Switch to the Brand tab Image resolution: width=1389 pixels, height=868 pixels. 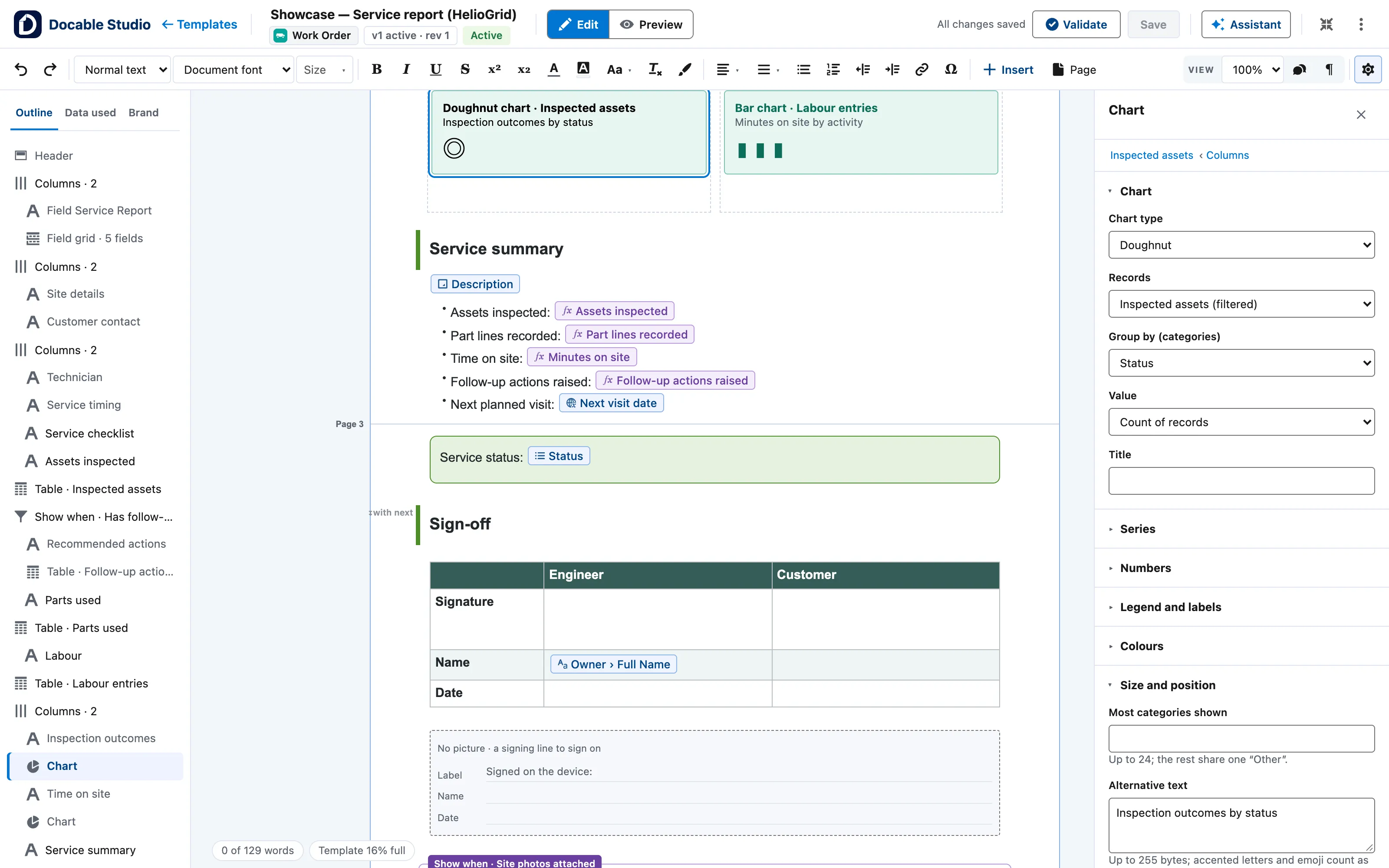coord(144,112)
